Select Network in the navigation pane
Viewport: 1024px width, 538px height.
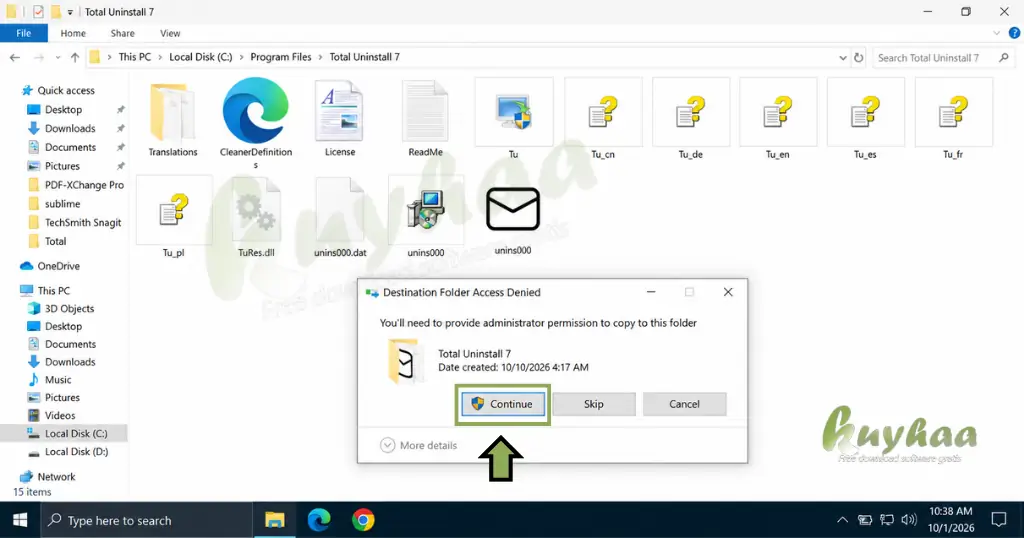click(x=56, y=477)
